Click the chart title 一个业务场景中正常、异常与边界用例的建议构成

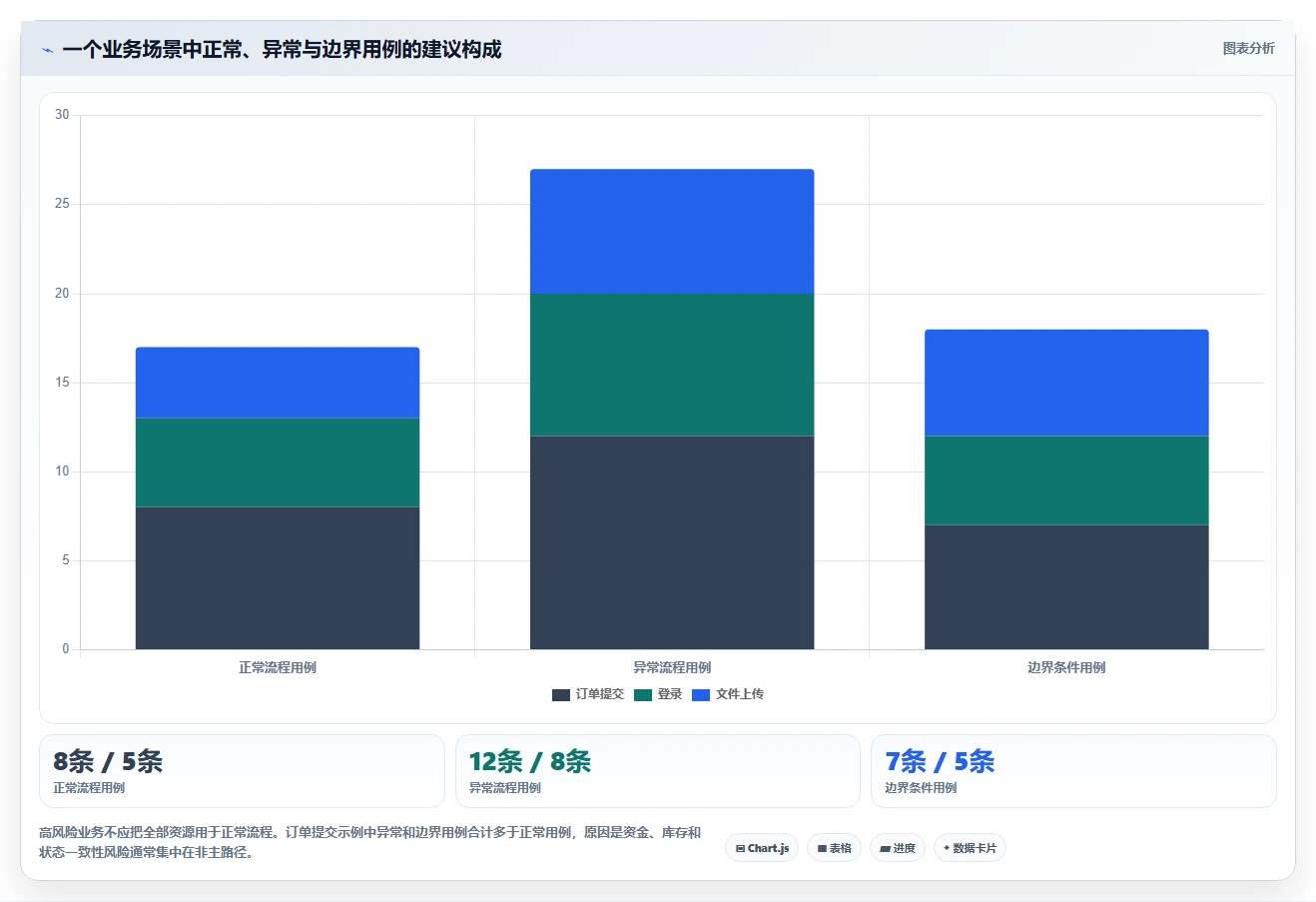click(282, 50)
